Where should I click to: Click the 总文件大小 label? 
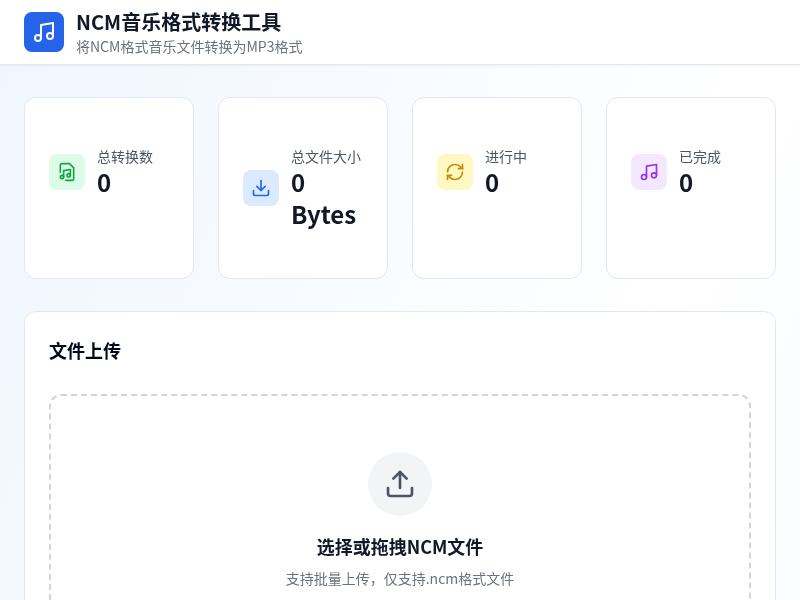326,157
